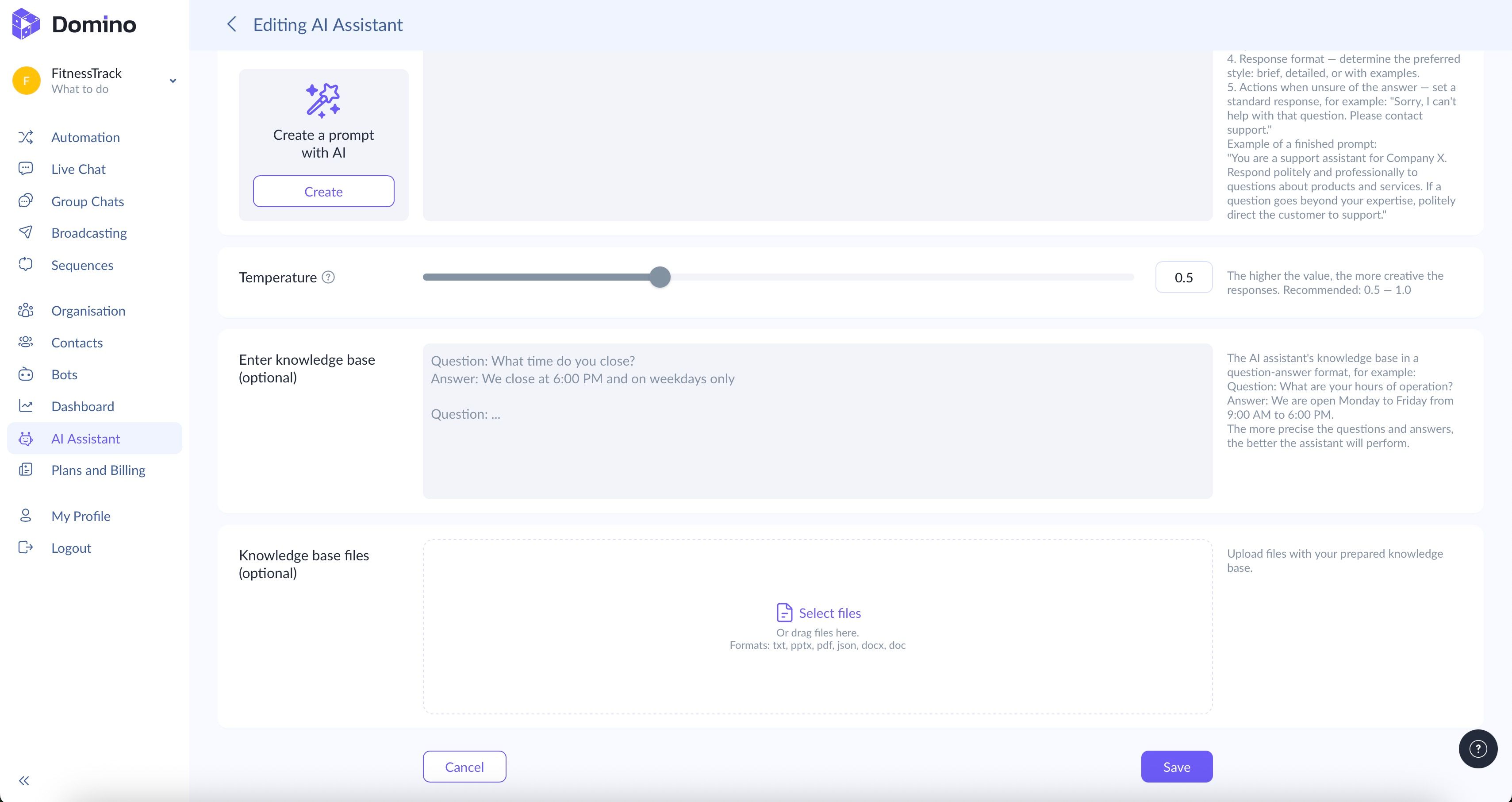The height and width of the screenshot is (802, 1512).
Task: Click Create prompt with AI button
Action: [x=323, y=191]
